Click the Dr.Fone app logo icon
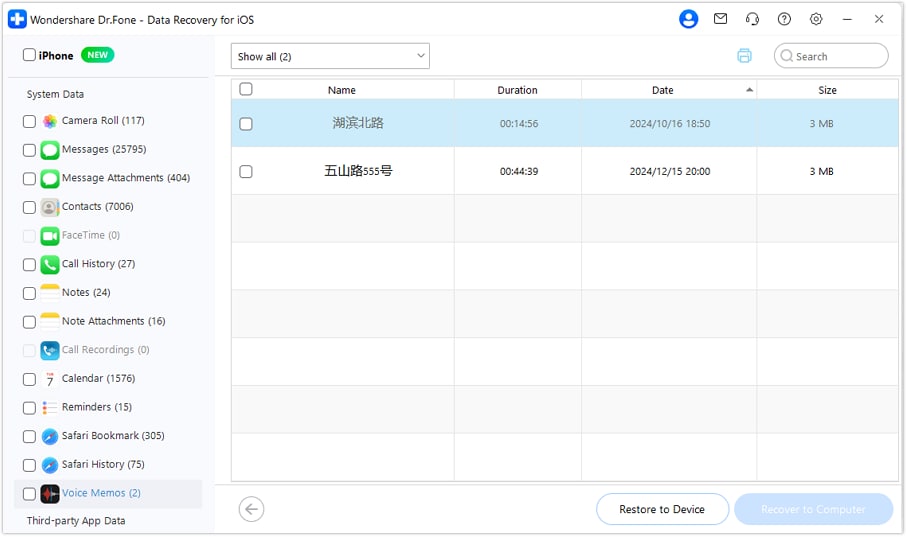Screen dimensions: 907x537 click(x=17, y=19)
